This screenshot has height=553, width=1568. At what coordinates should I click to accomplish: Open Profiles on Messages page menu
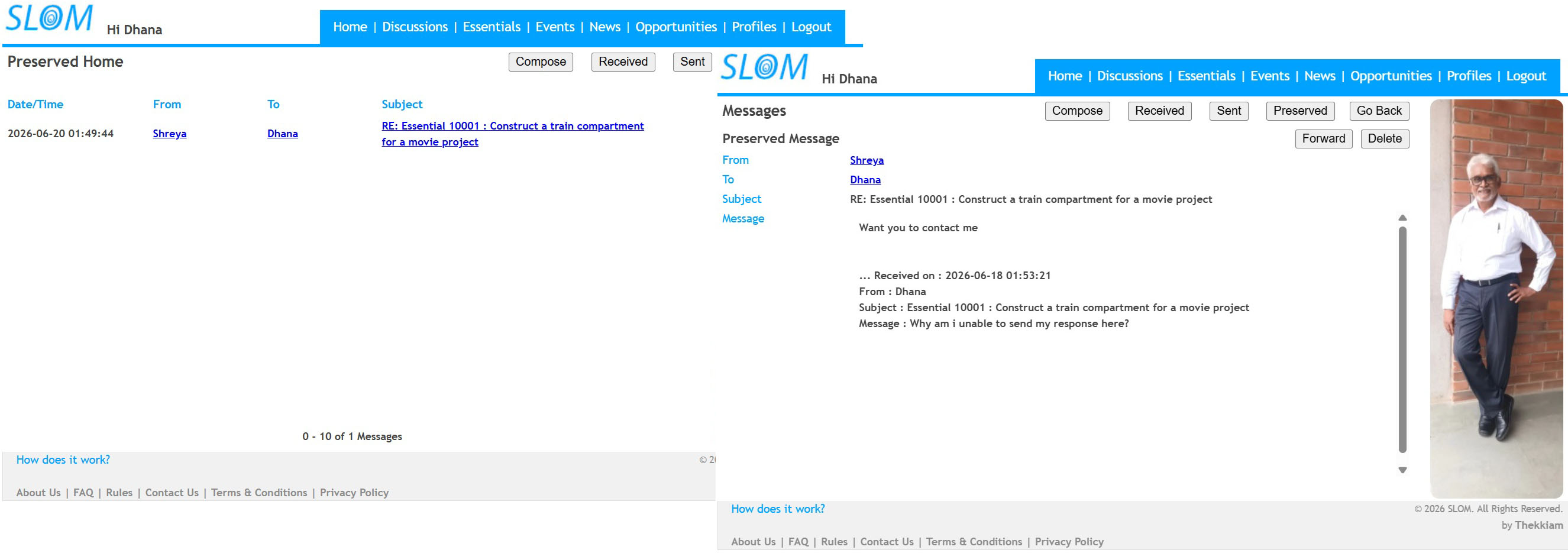point(1469,76)
